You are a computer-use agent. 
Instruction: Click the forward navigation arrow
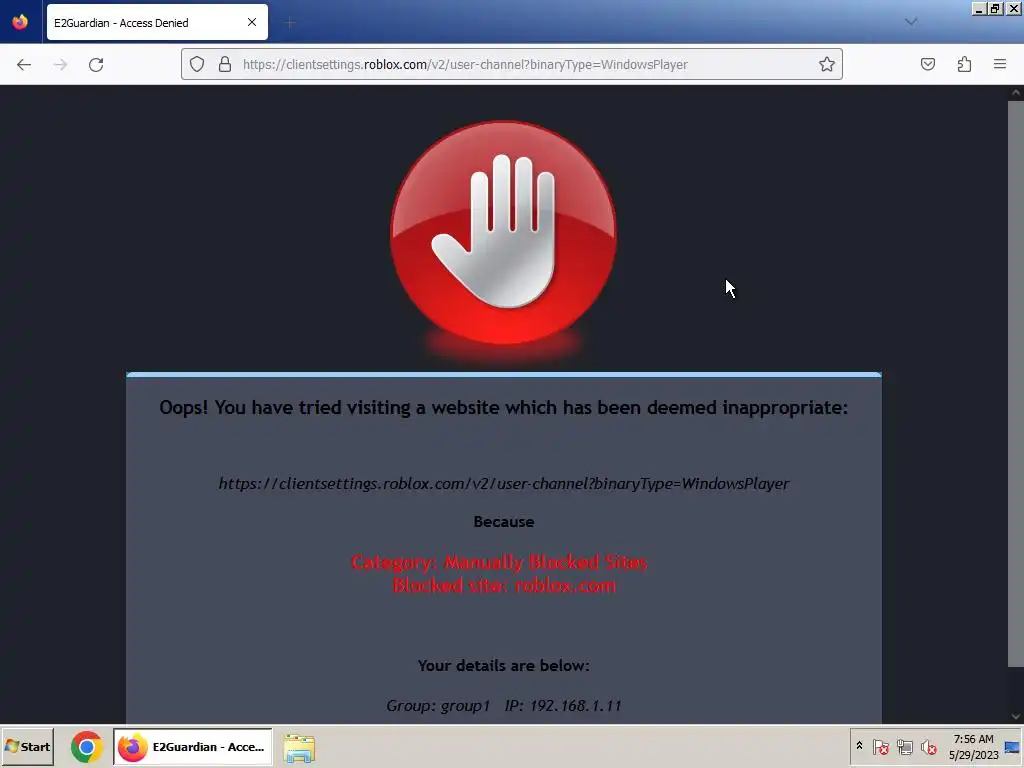click(60, 65)
